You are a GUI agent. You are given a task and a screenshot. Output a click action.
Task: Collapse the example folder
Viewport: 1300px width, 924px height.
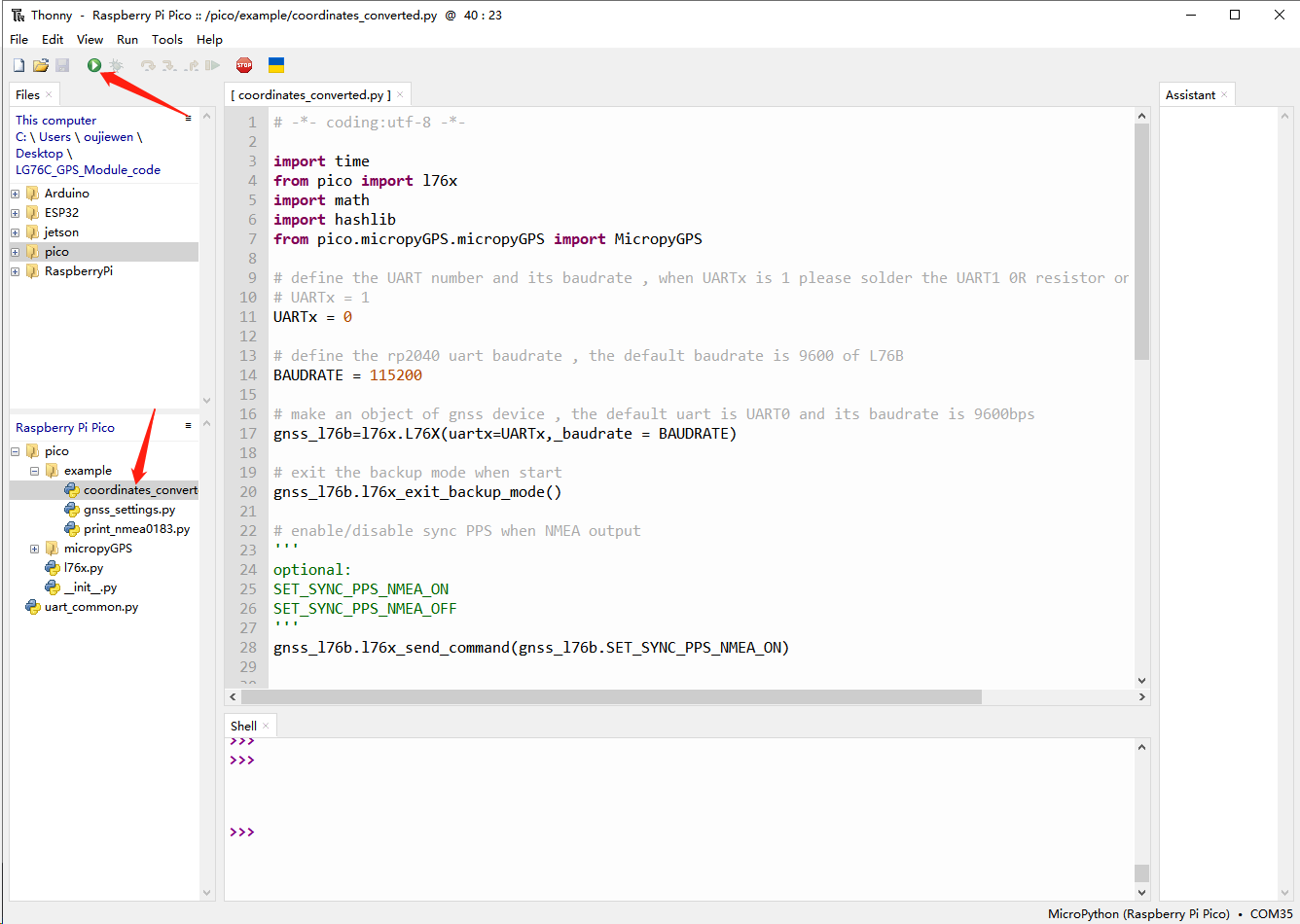tap(34, 471)
